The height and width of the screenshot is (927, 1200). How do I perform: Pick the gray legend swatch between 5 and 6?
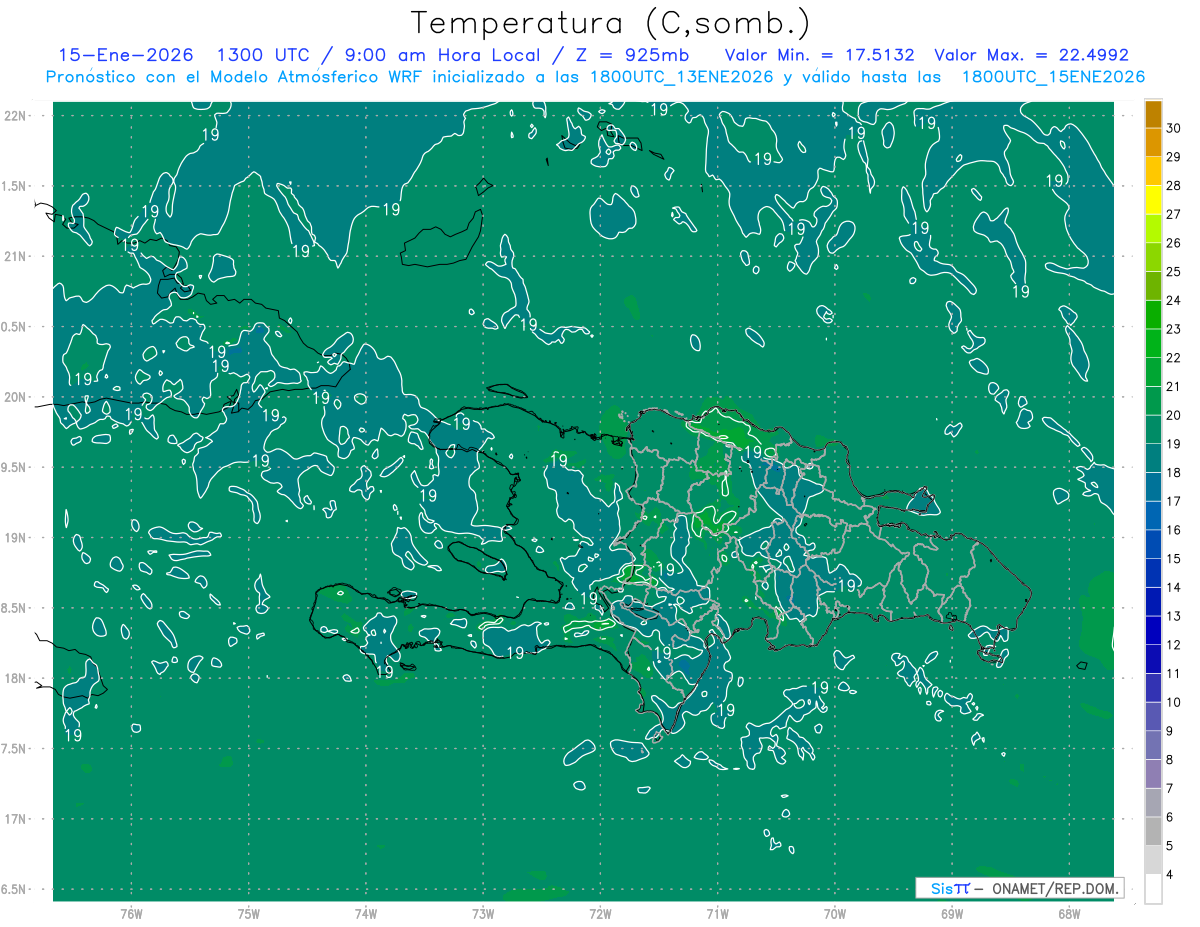point(1153,832)
